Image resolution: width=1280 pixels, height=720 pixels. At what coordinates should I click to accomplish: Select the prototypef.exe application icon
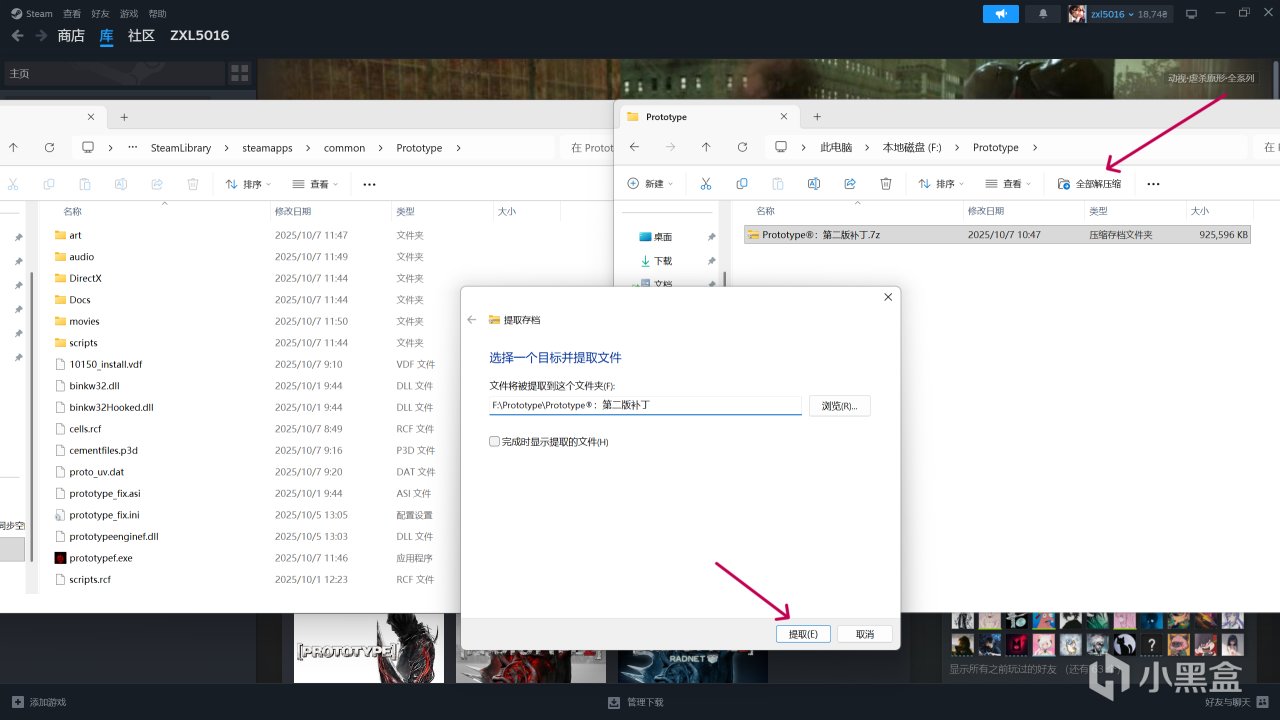(x=60, y=558)
